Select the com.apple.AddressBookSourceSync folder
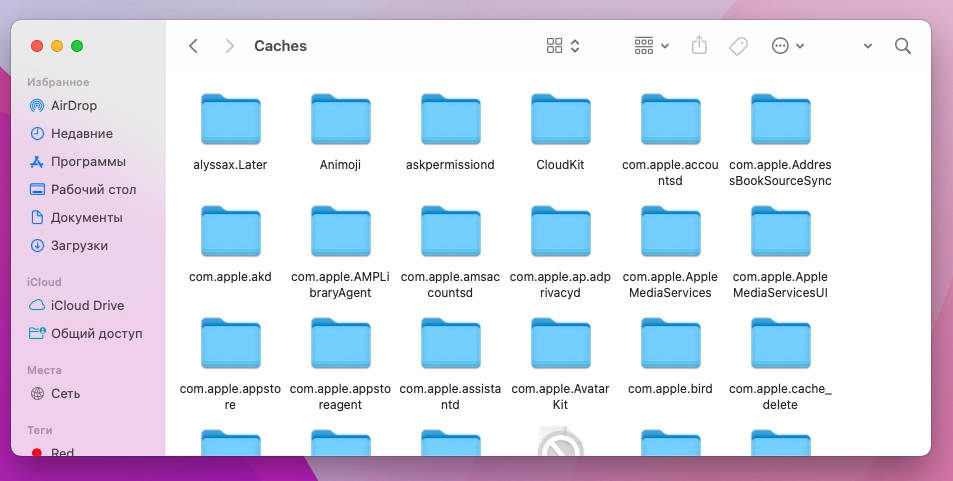 pyautogui.click(x=780, y=119)
